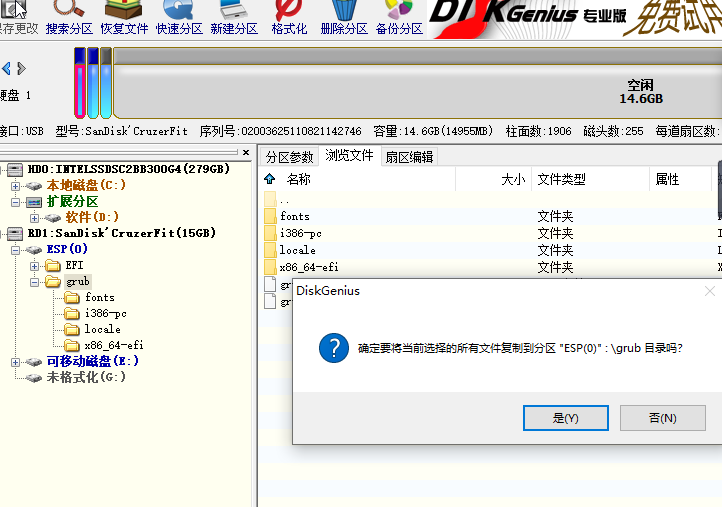Select 扩展分区 in the tree
This screenshot has width=722, height=507.
pos(72,201)
